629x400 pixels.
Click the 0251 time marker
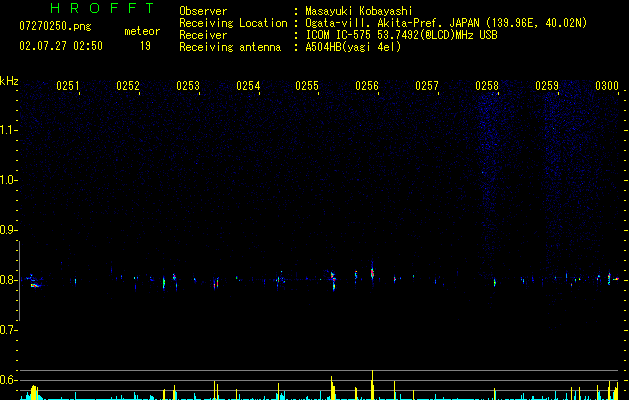tap(68, 85)
